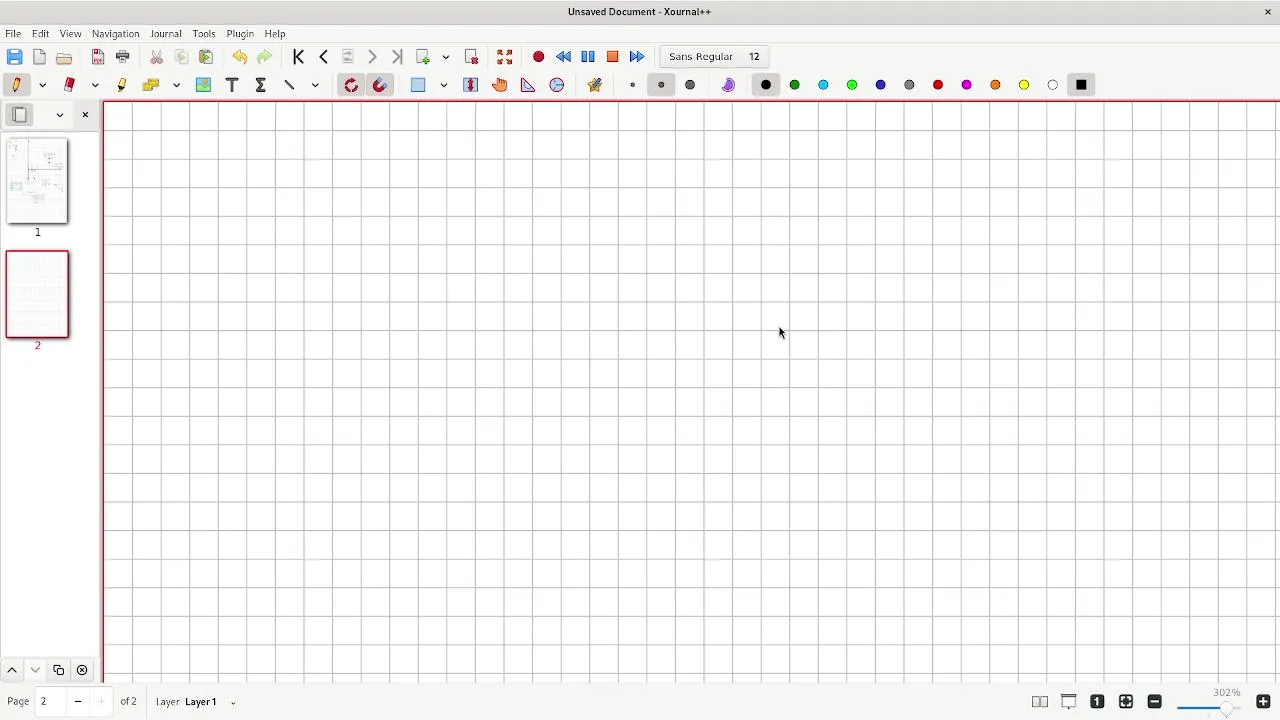Export the document as PDF
The width and height of the screenshot is (1280, 720).
(x=98, y=57)
